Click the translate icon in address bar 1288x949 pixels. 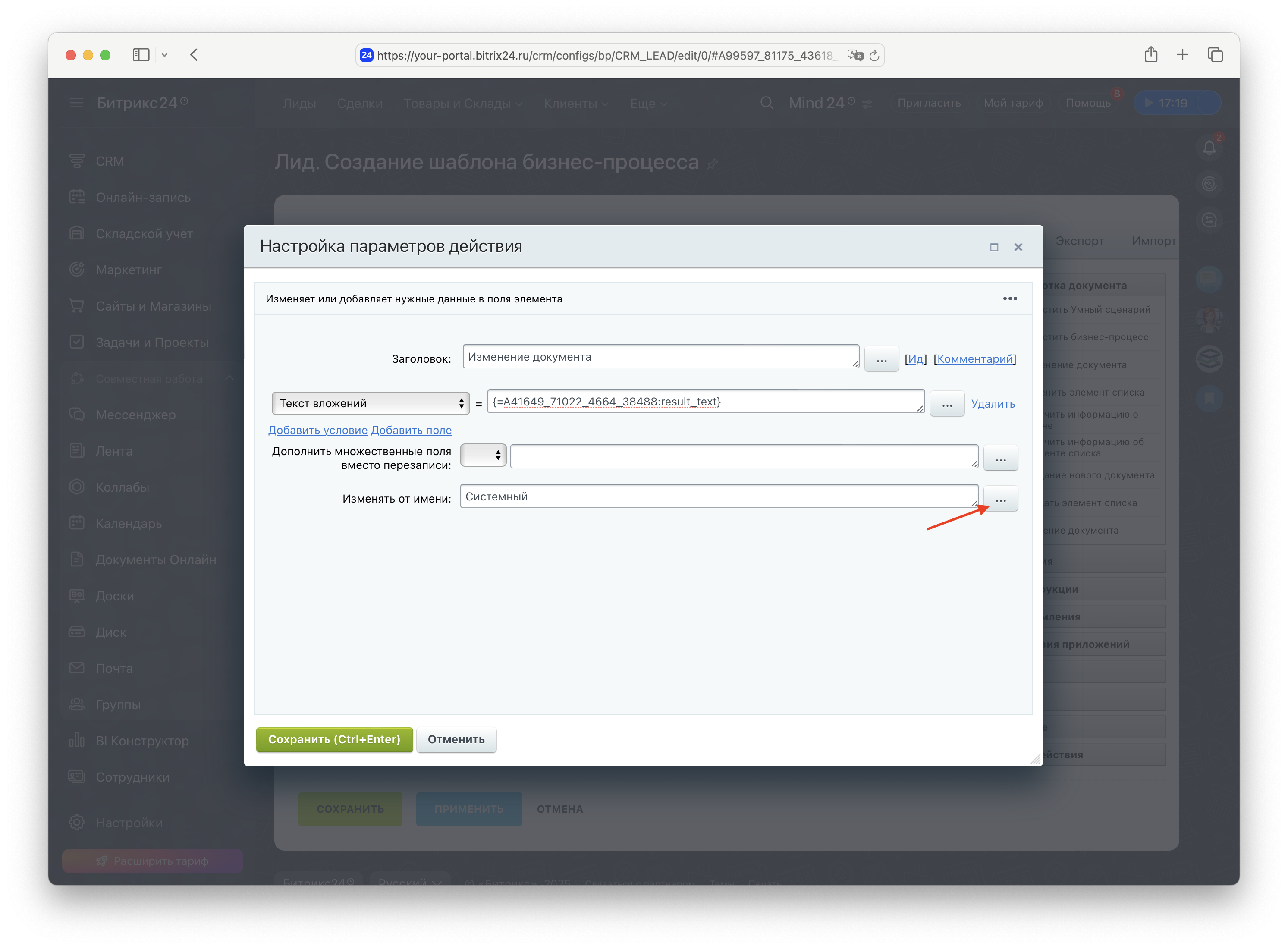(x=855, y=56)
